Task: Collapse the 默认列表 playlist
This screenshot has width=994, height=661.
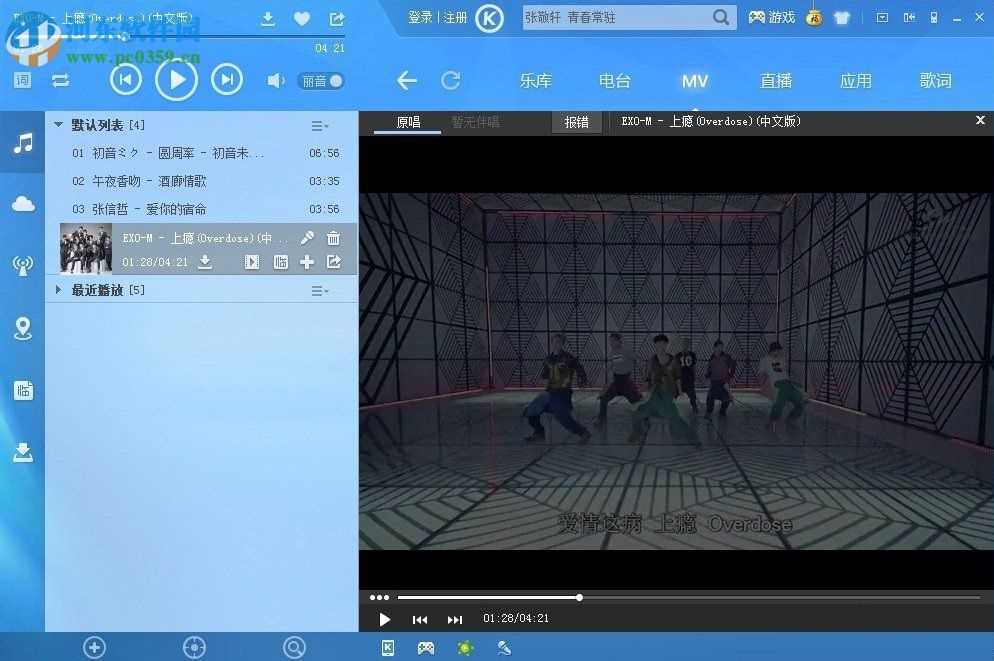Action: [x=59, y=125]
